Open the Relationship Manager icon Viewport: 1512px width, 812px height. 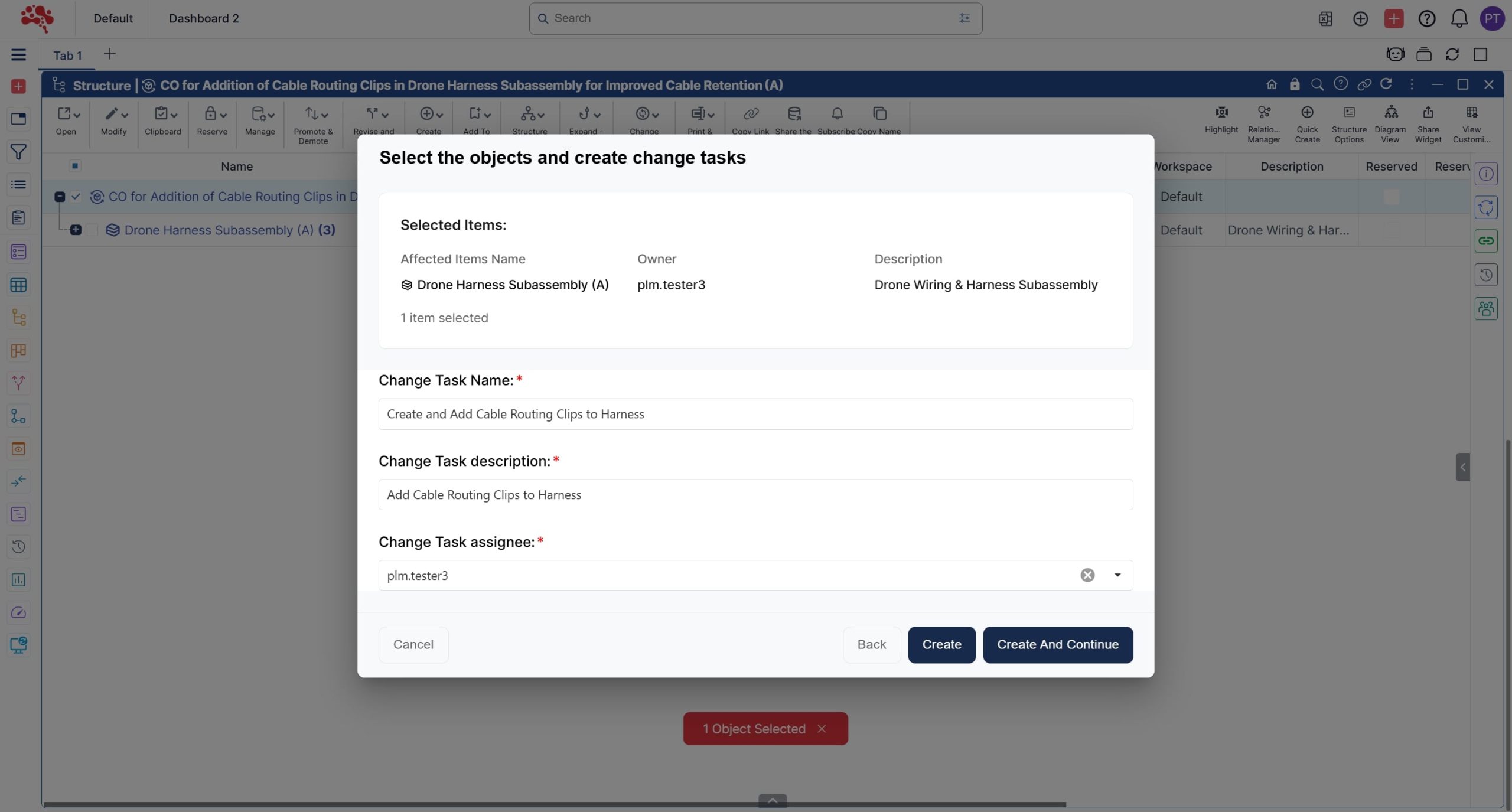1263,113
